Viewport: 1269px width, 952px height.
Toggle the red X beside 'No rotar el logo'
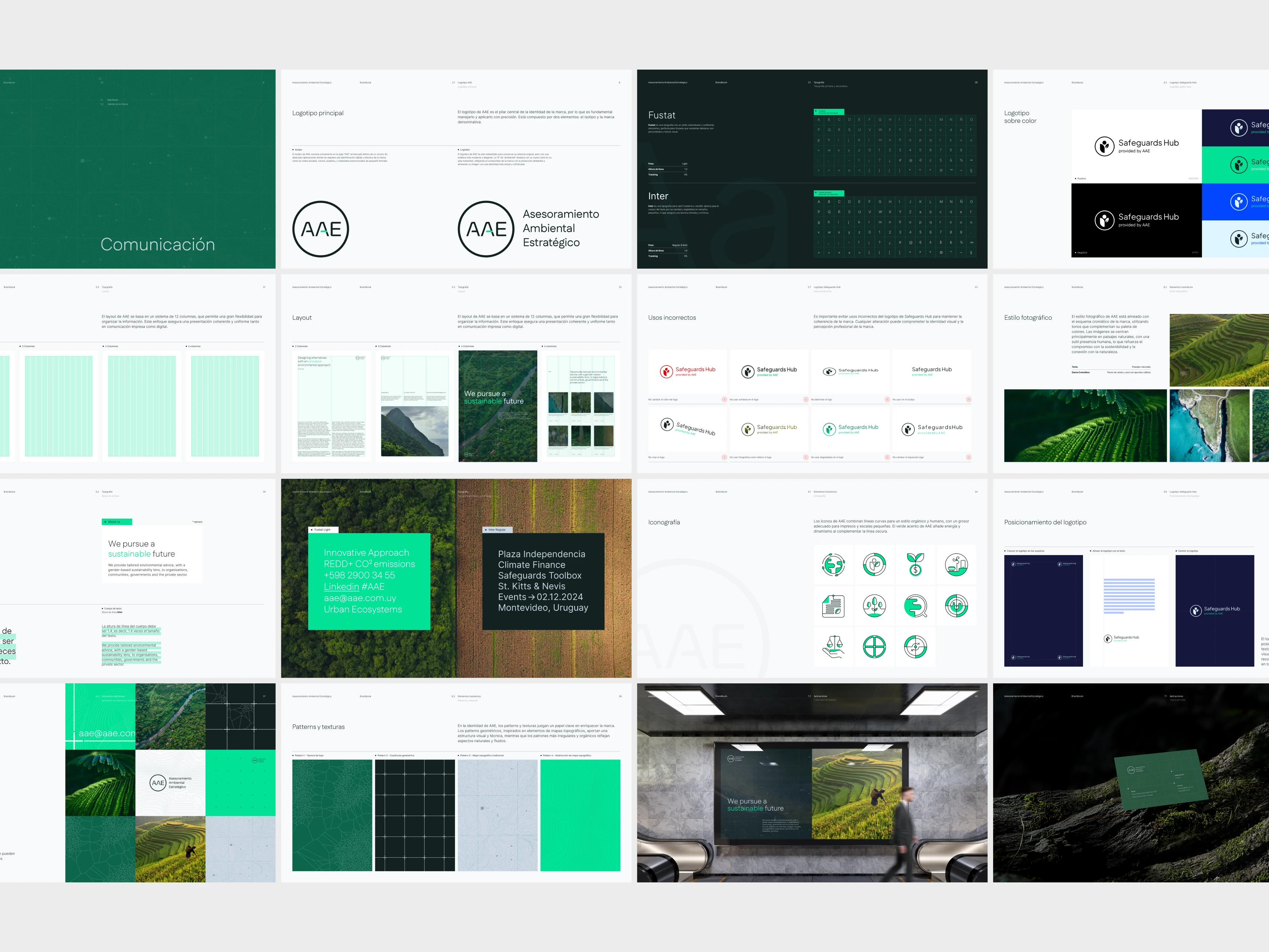coord(725,457)
